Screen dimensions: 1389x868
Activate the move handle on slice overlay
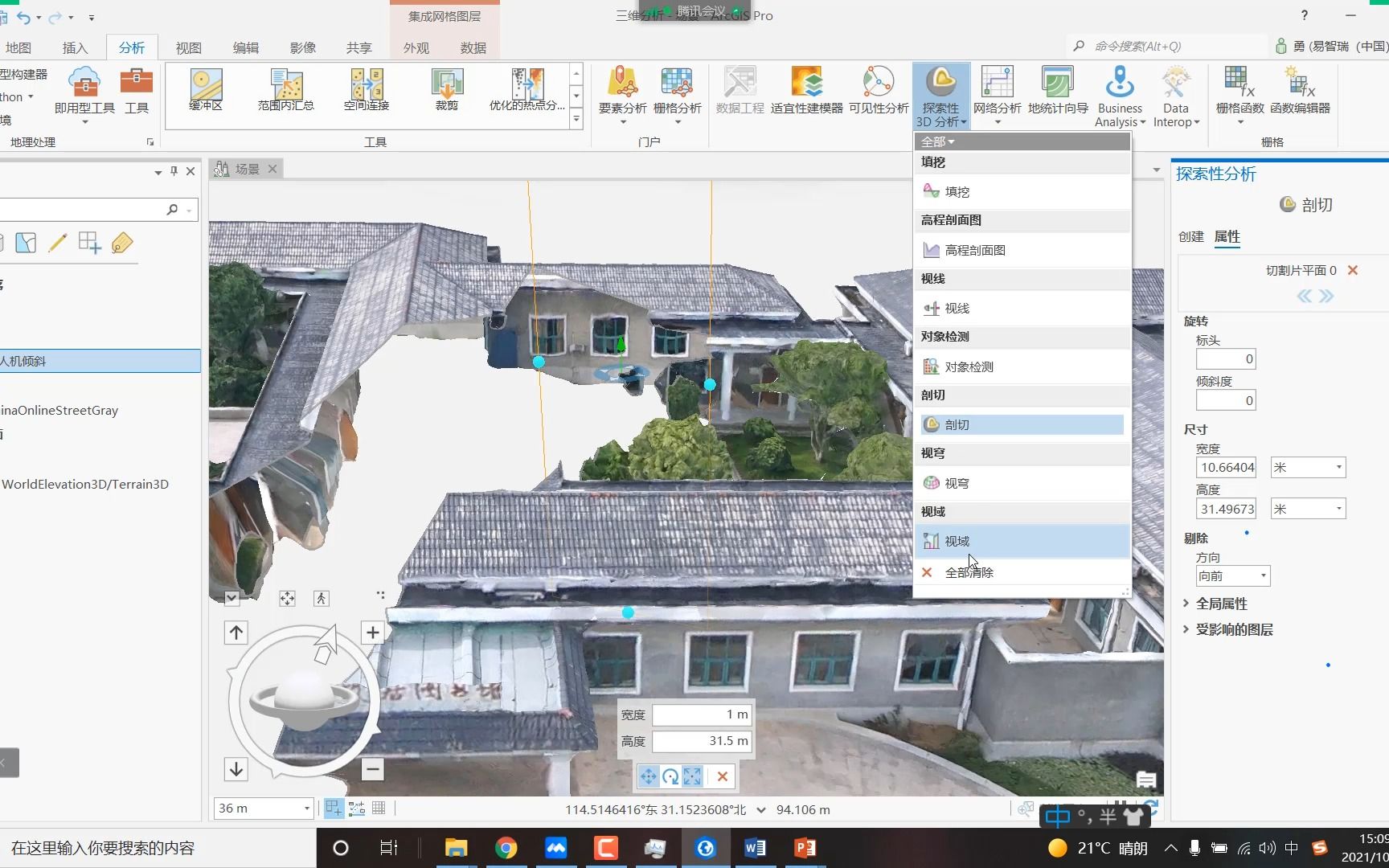coord(648,776)
